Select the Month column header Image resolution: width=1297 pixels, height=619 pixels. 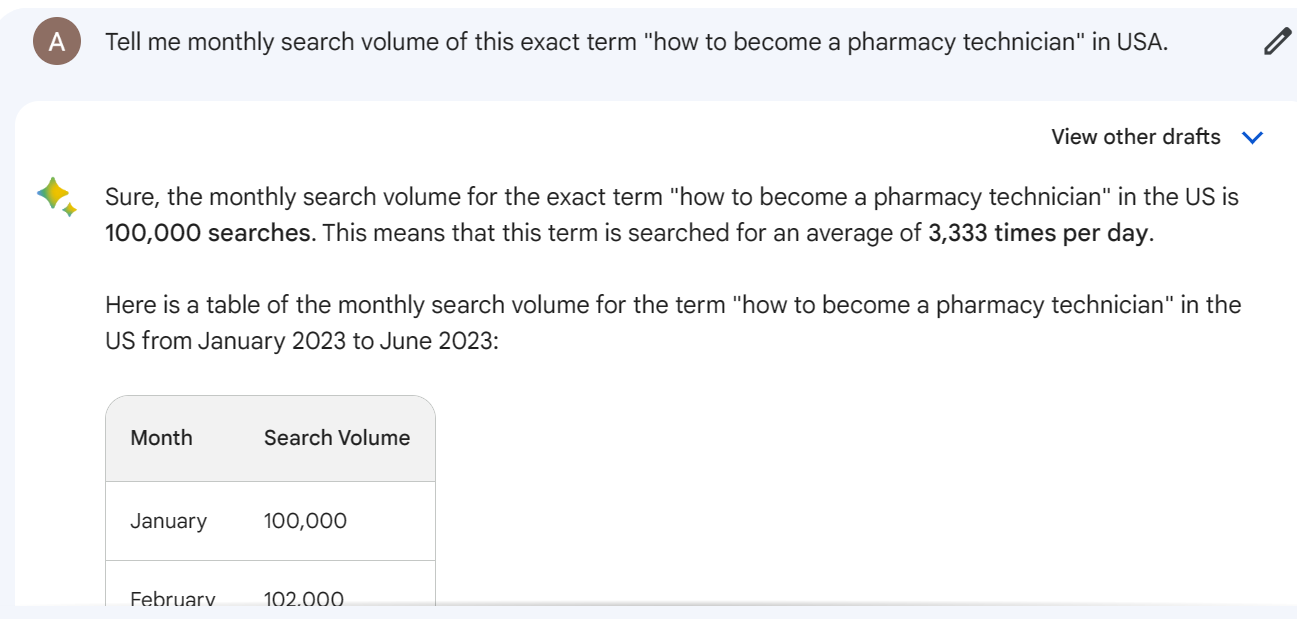pos(161,438)
